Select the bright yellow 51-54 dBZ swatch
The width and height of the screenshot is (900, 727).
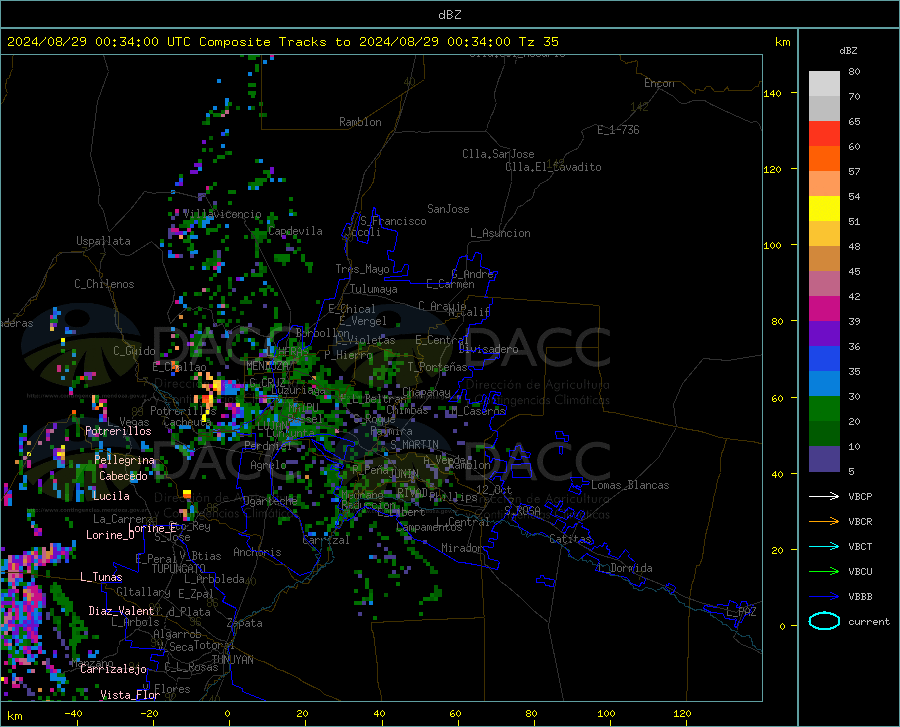coord(824,209)
